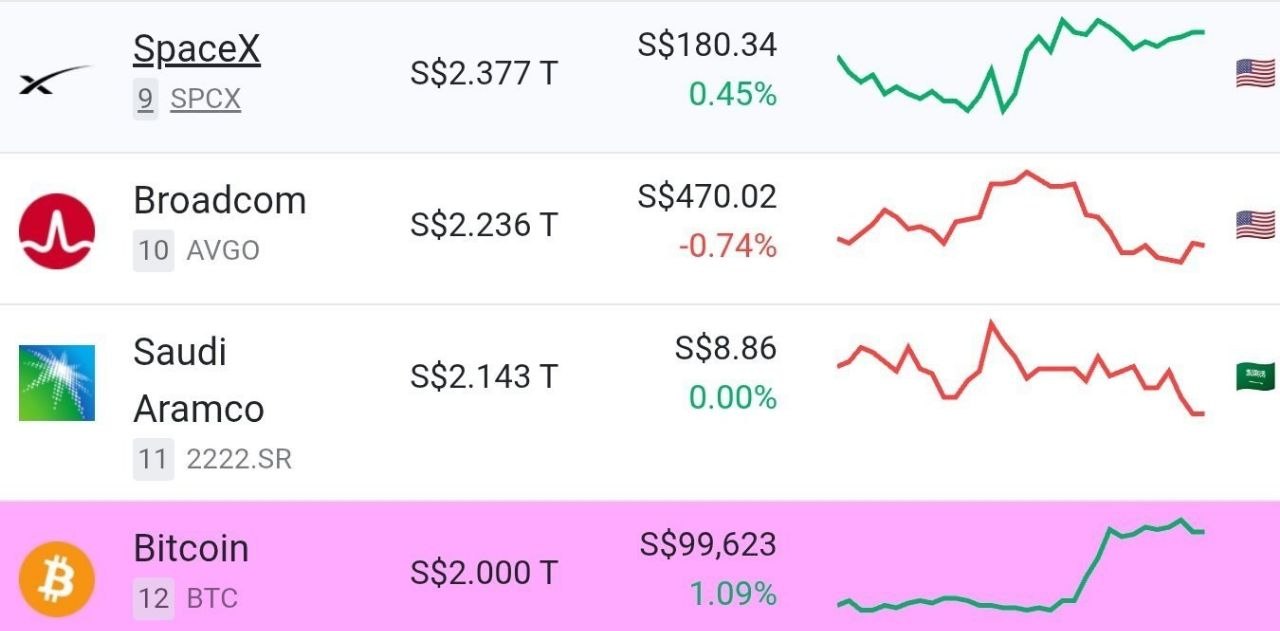Click the Saudi Aramco logo icon
Screen dimensions: 1280x631
pos(57,383)
